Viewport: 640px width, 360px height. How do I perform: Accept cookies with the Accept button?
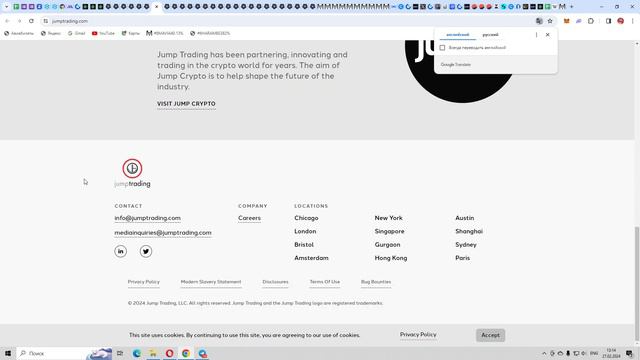[x=490, y=335]
